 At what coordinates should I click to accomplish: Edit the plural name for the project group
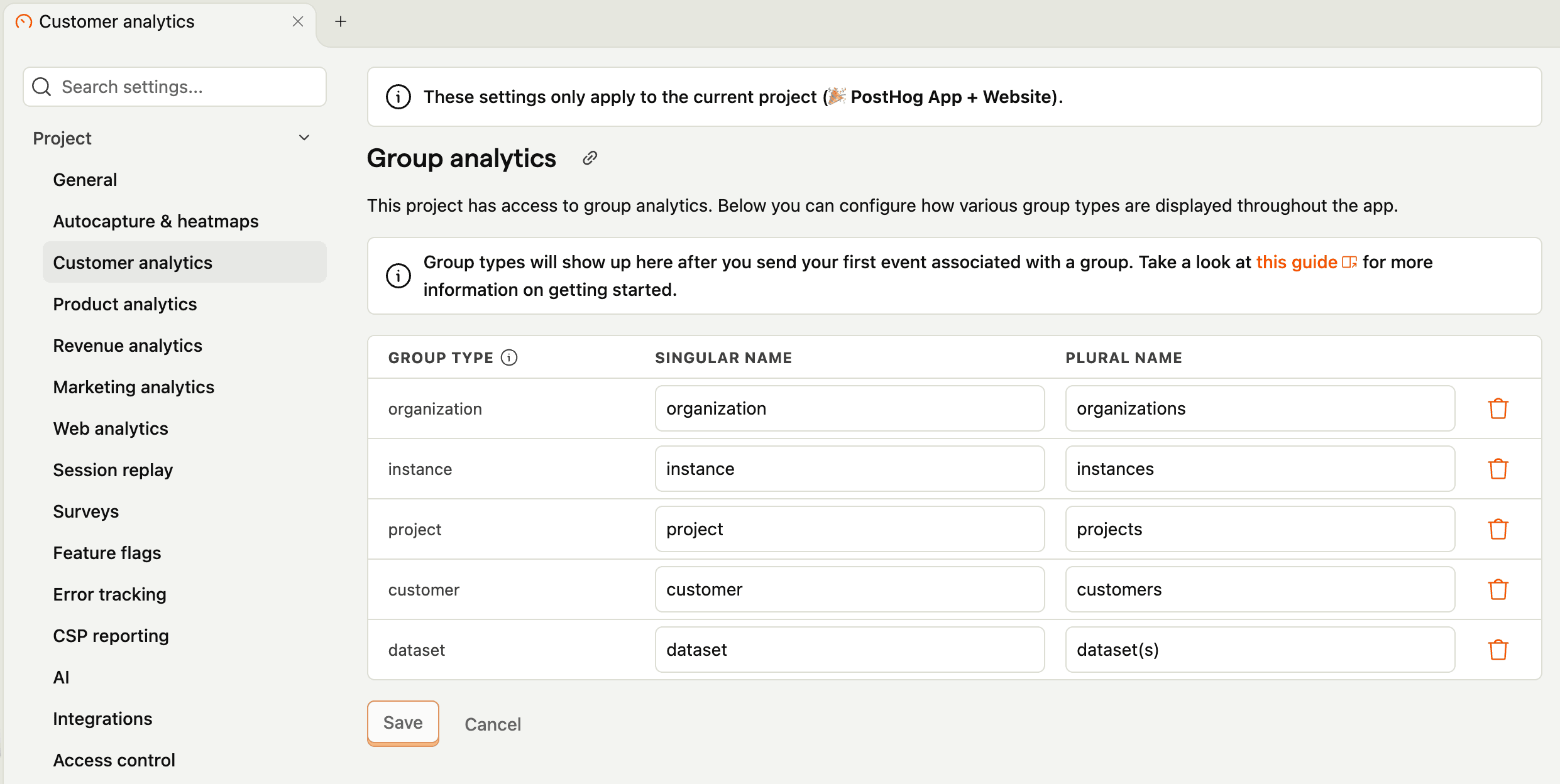click(1259, 528)
